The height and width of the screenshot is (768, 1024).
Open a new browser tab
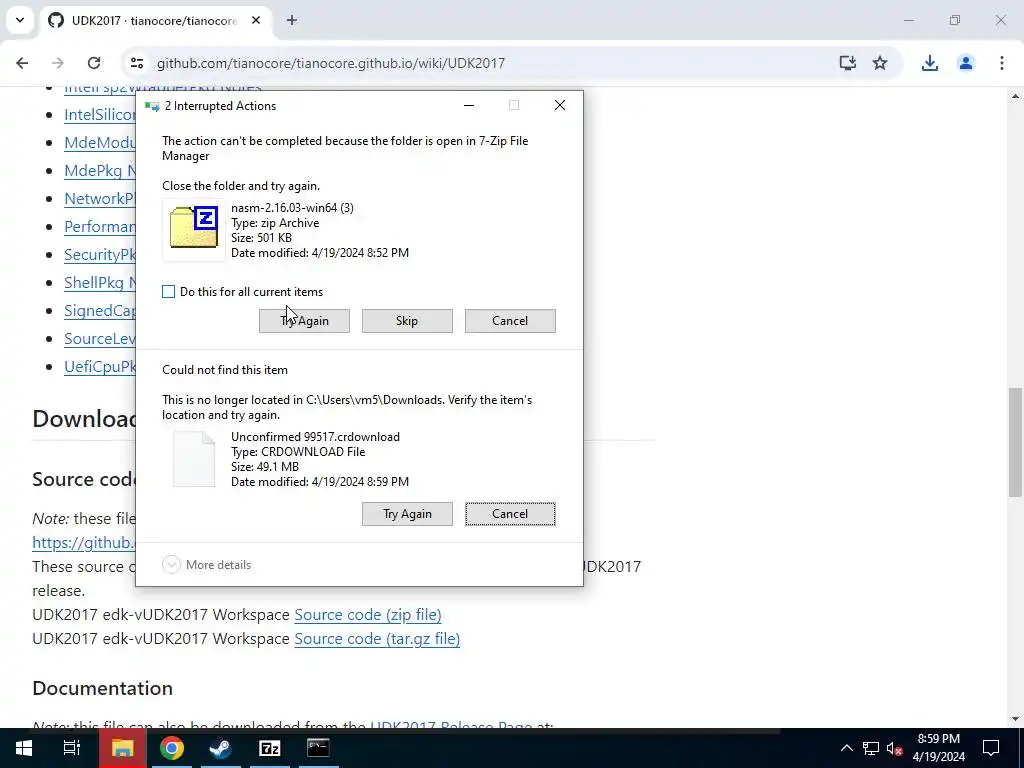pyautogui.click(x=292, y=20)
